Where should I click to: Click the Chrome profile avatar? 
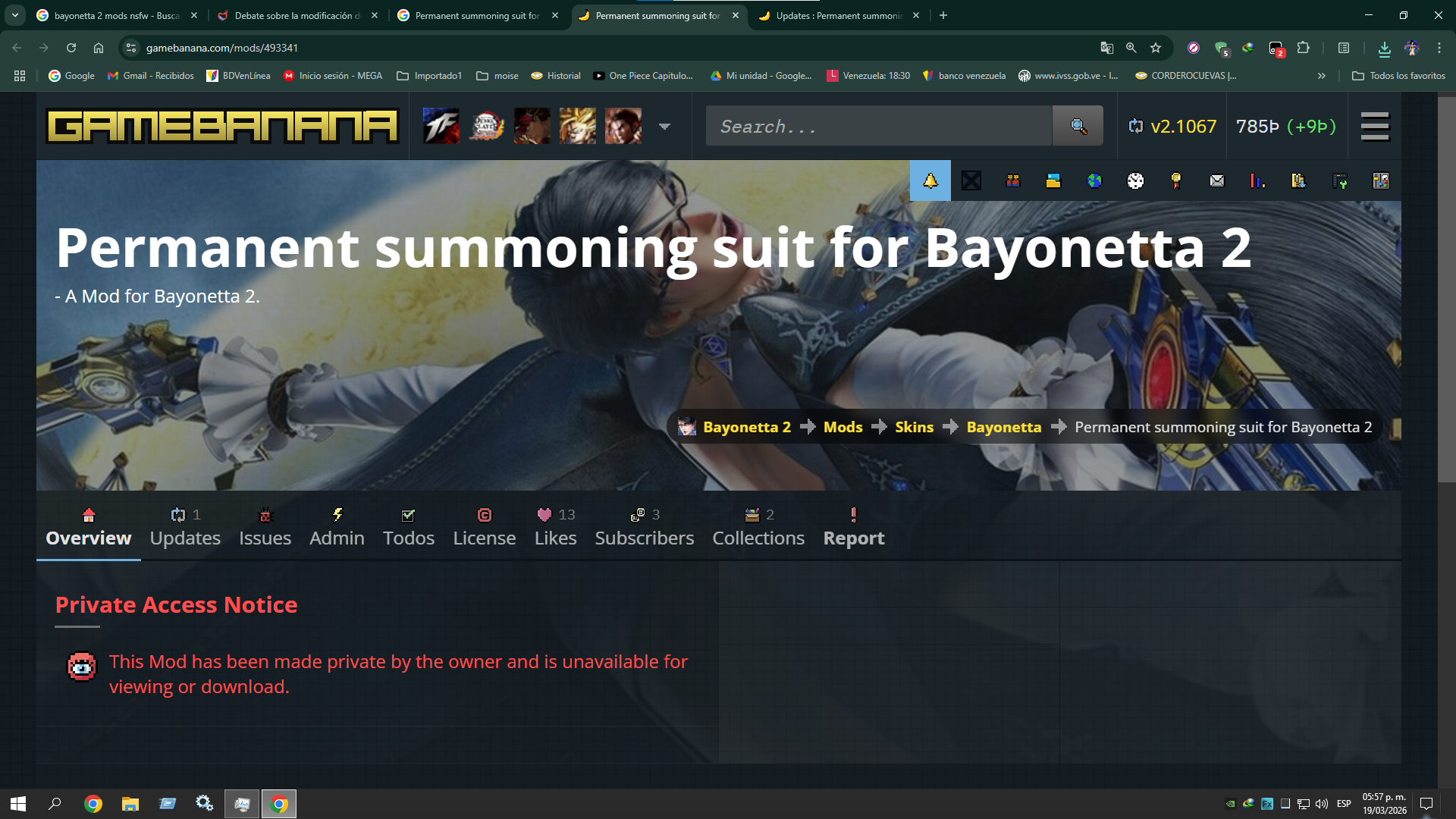coord(1412,48)
